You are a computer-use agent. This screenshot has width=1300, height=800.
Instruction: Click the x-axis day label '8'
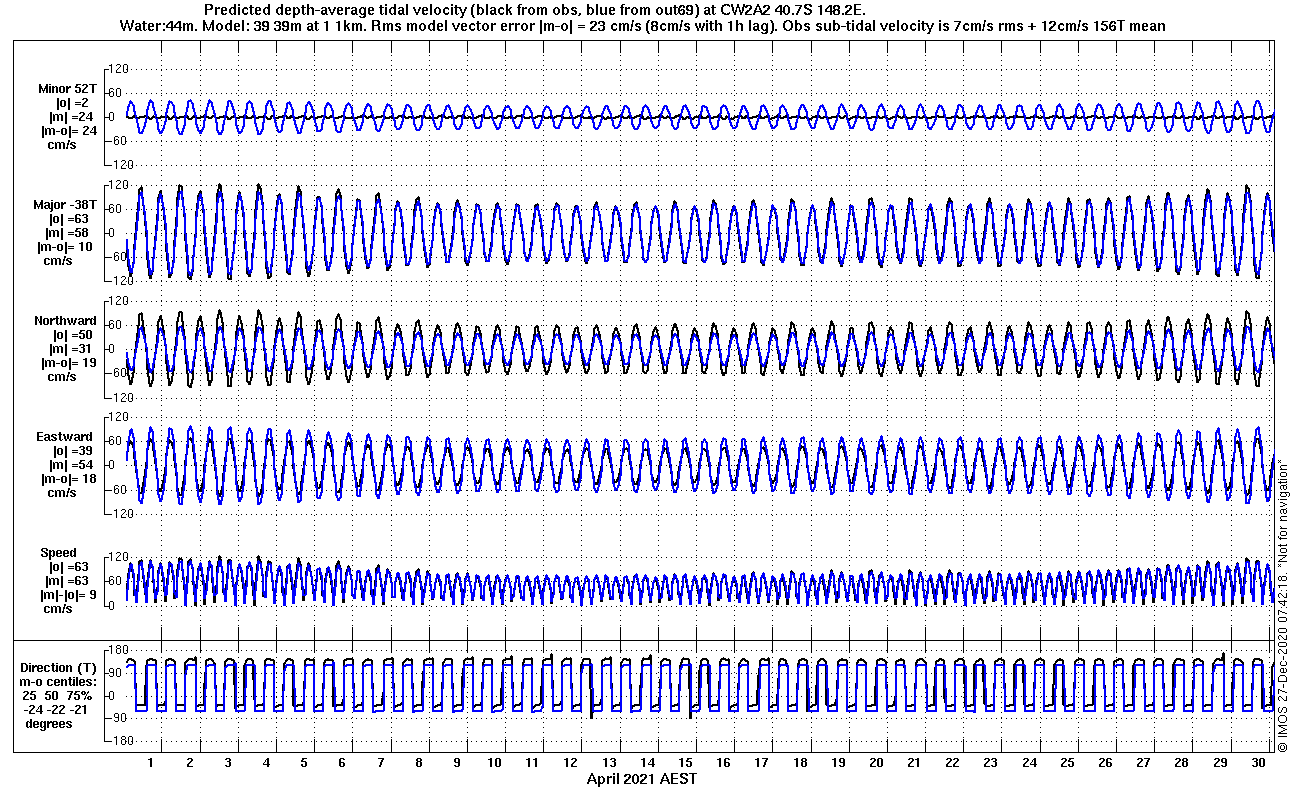(x=419, y=763)
